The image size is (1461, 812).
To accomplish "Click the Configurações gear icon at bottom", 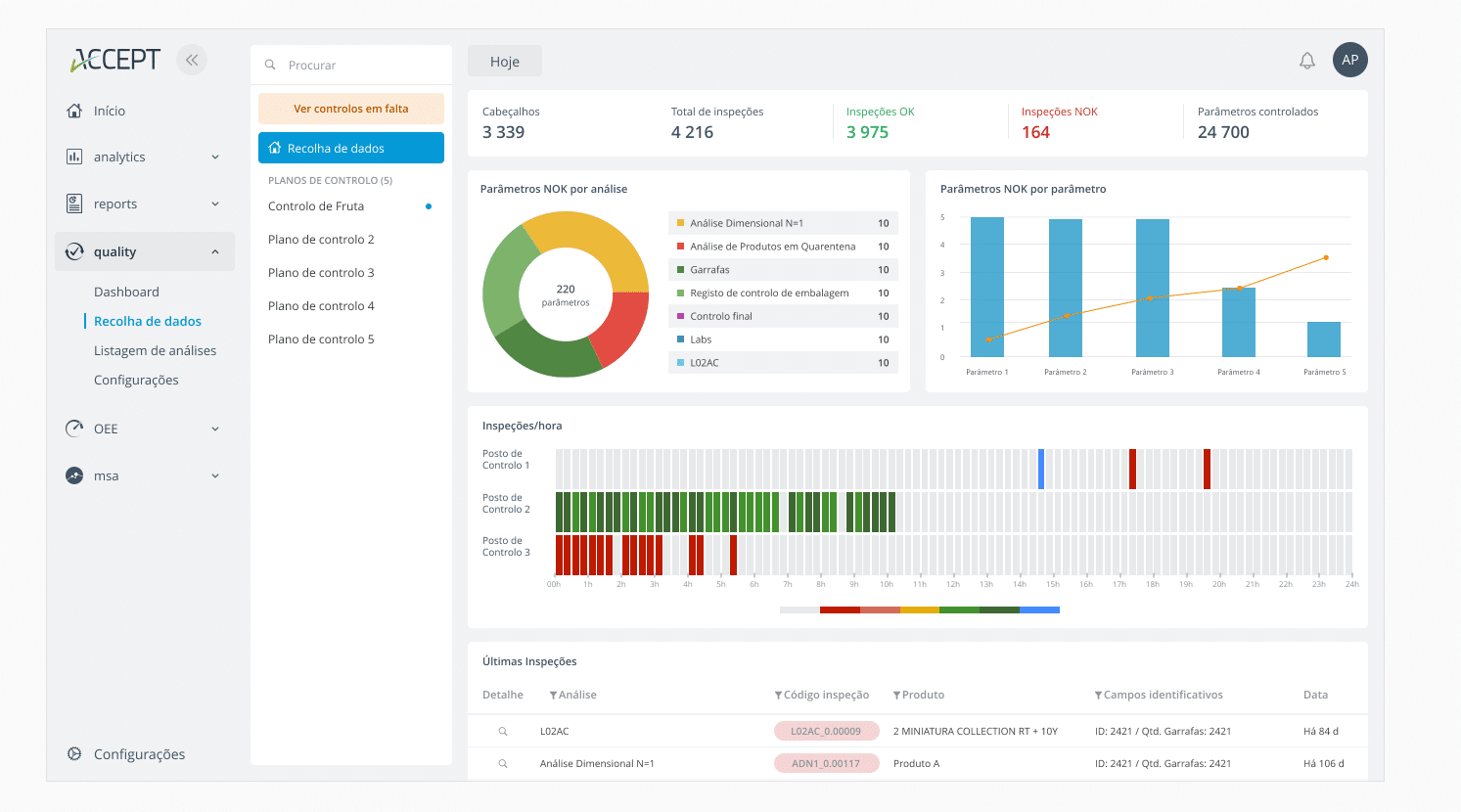I will coord(74,754).
